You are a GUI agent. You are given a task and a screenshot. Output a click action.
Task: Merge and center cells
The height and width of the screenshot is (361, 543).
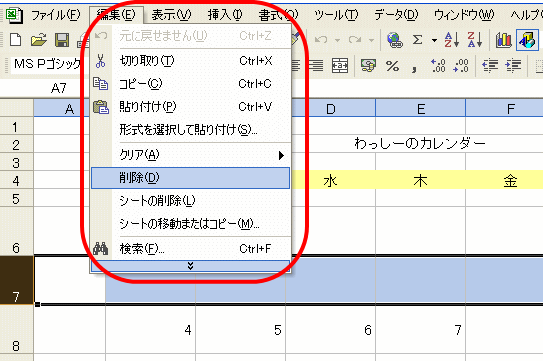pyautogui.click(x=340, y=65)
